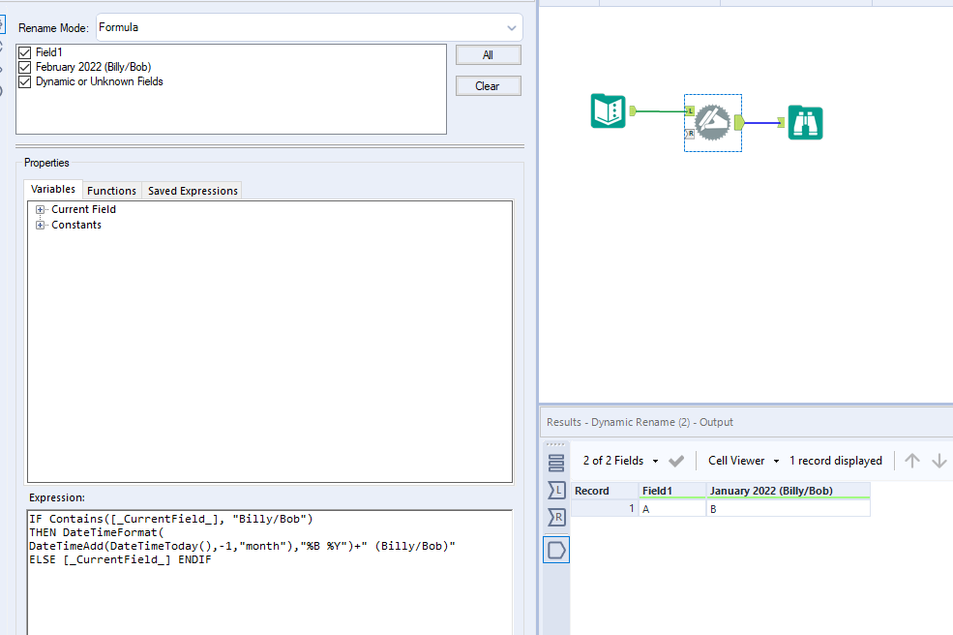The width and height of the screenshot is (953, 635).
Task: Select the Input Data tool on canvas
Action: coord(608,111)
